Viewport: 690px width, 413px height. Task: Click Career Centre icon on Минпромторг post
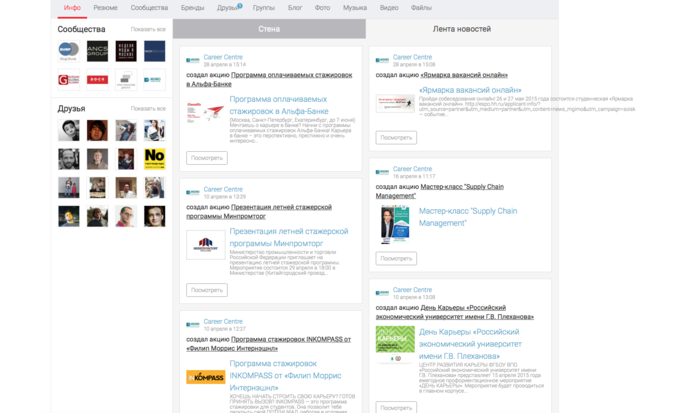pyautogui.click(x=193, y=192)
